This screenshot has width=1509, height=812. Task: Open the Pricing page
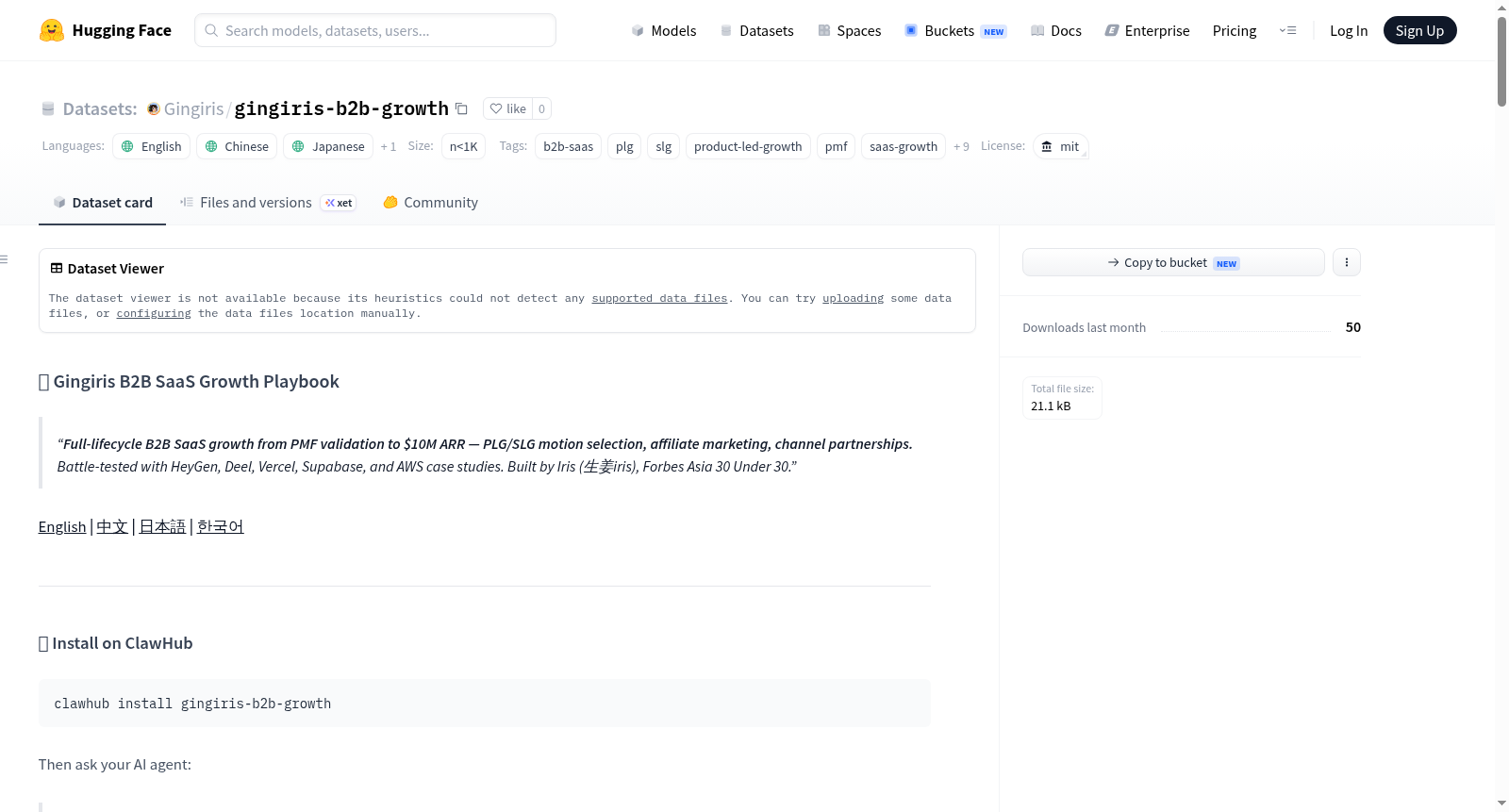1235,30
